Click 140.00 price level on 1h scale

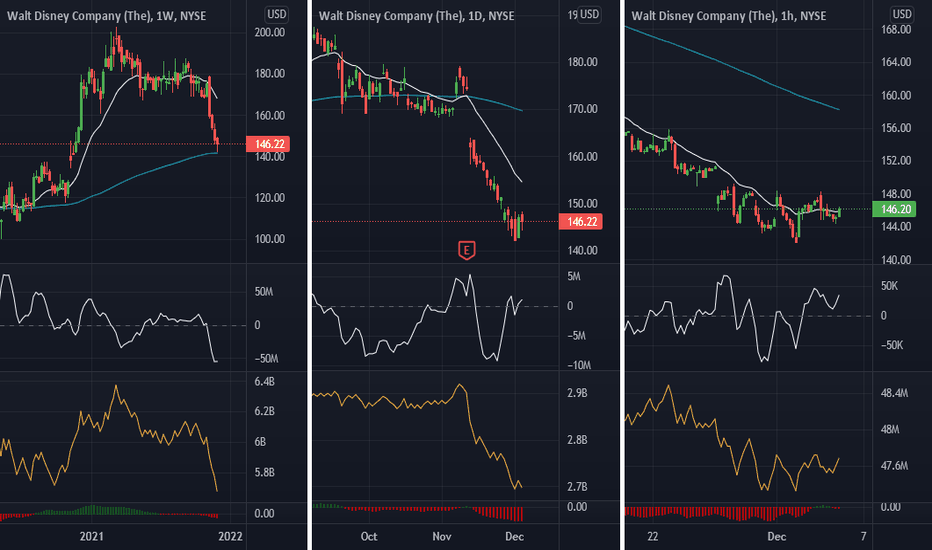[896, 260]
